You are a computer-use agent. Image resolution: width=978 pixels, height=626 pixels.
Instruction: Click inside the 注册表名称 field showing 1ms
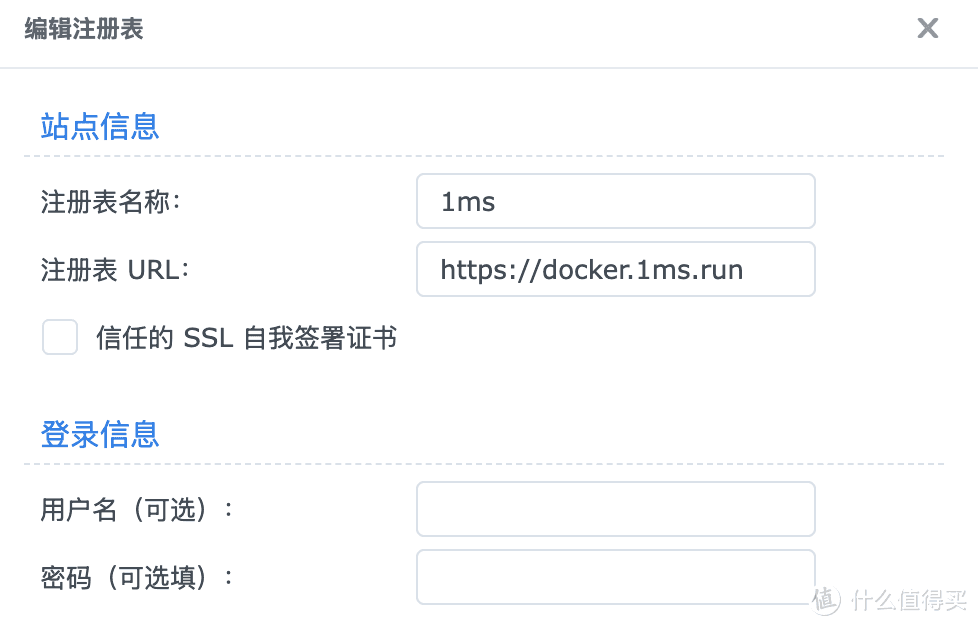[615, 201]
